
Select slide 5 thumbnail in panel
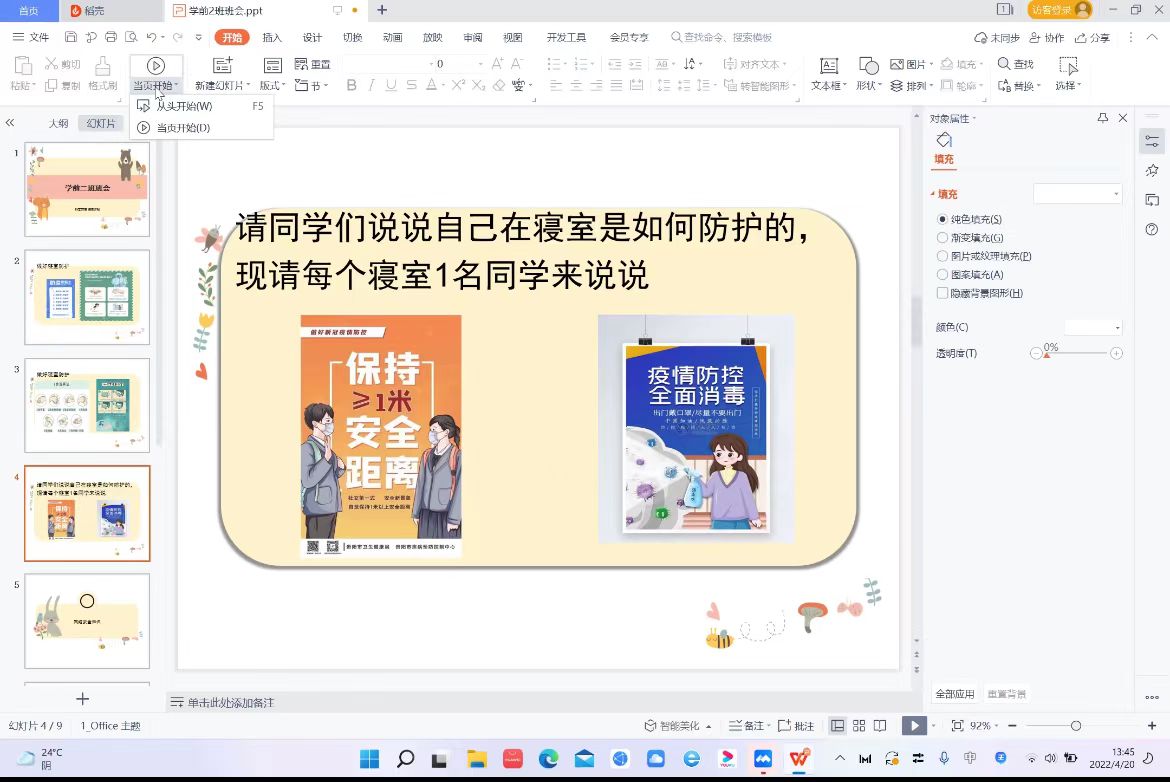click(x=87, y=620)
